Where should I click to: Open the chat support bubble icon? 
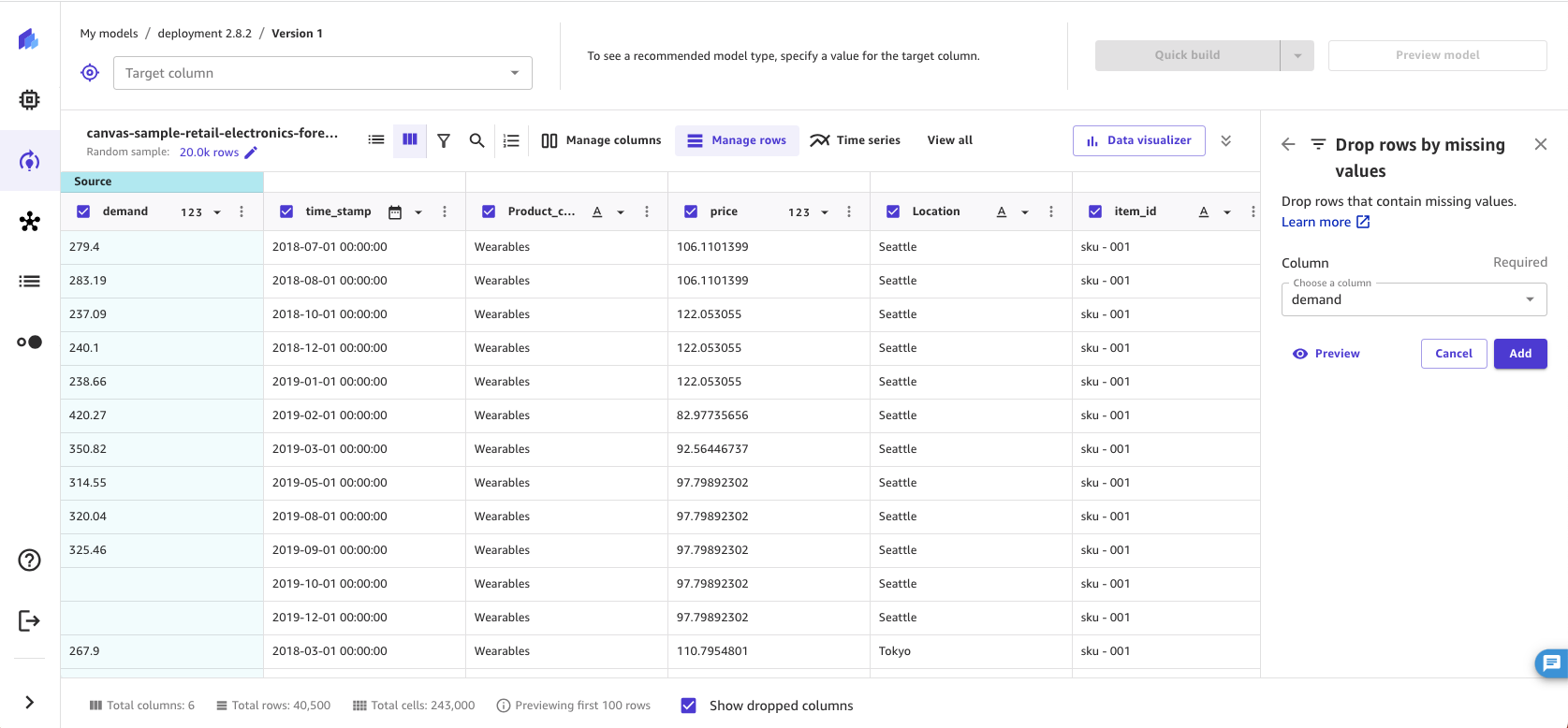1550,662
